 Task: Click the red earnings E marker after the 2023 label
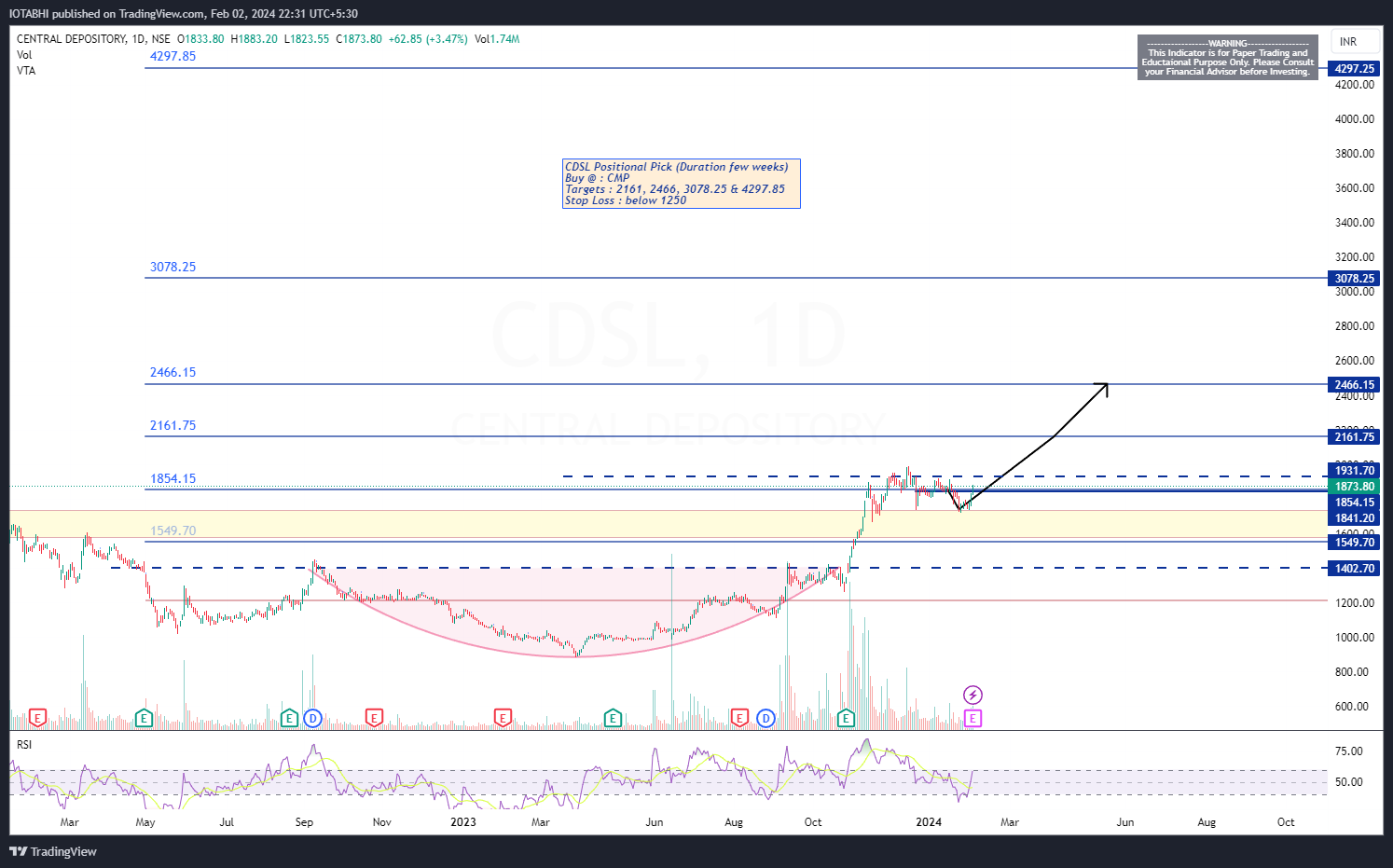(503, 718)
